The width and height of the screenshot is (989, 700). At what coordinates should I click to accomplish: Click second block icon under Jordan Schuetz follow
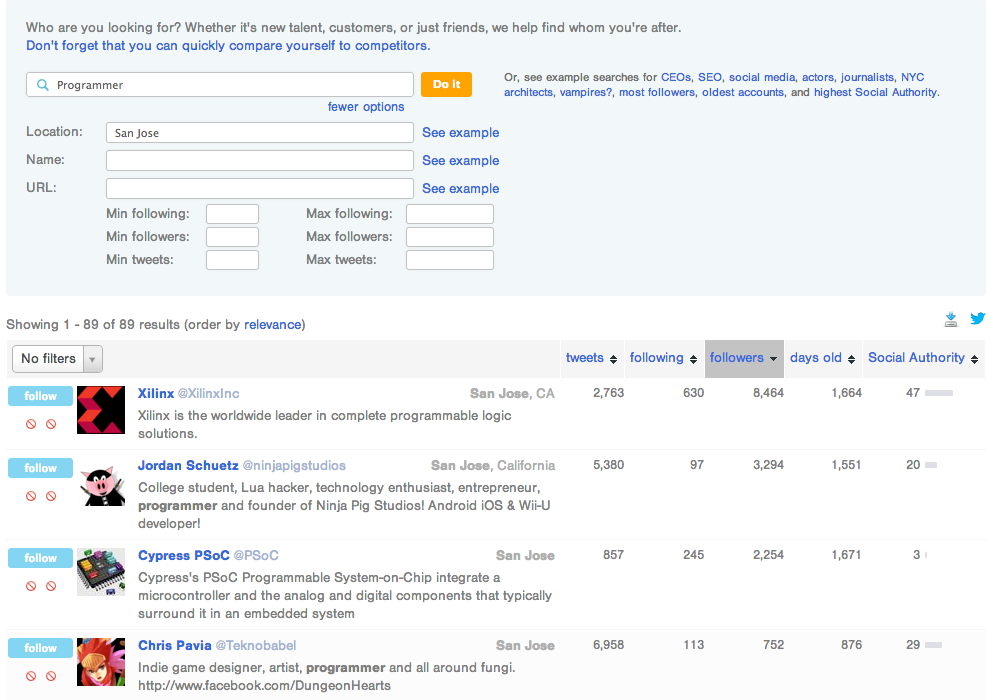51,496
